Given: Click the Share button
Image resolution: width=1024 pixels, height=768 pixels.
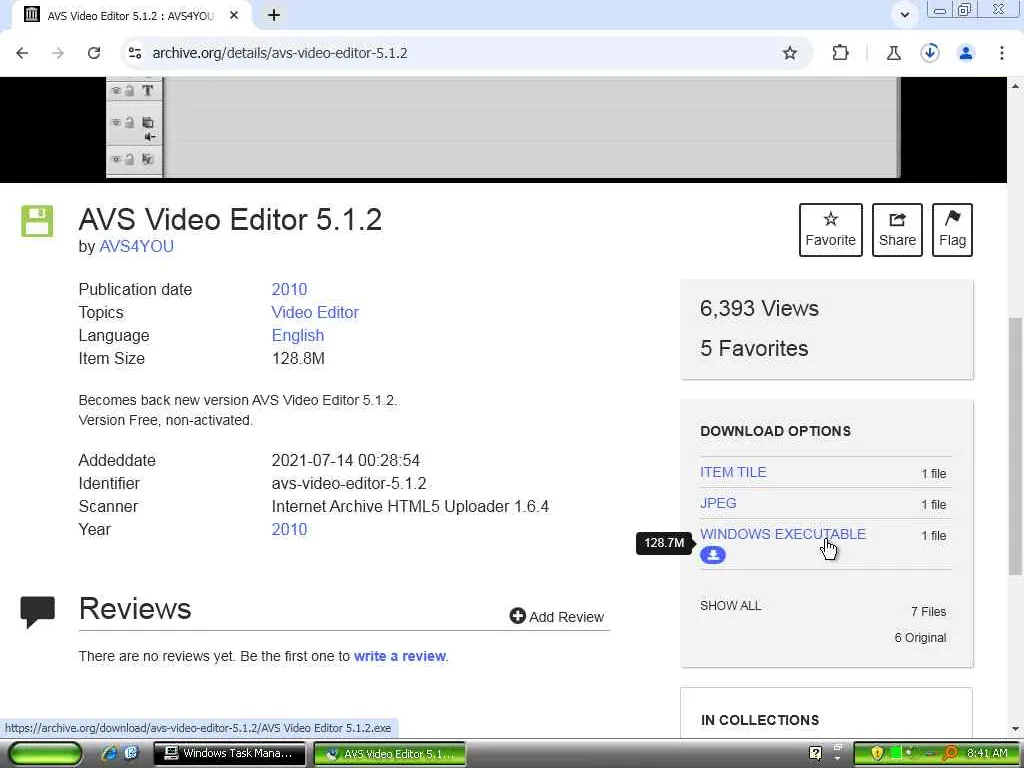Looking at the screenshot, I should pyautogui.click(x=897, y=230).
